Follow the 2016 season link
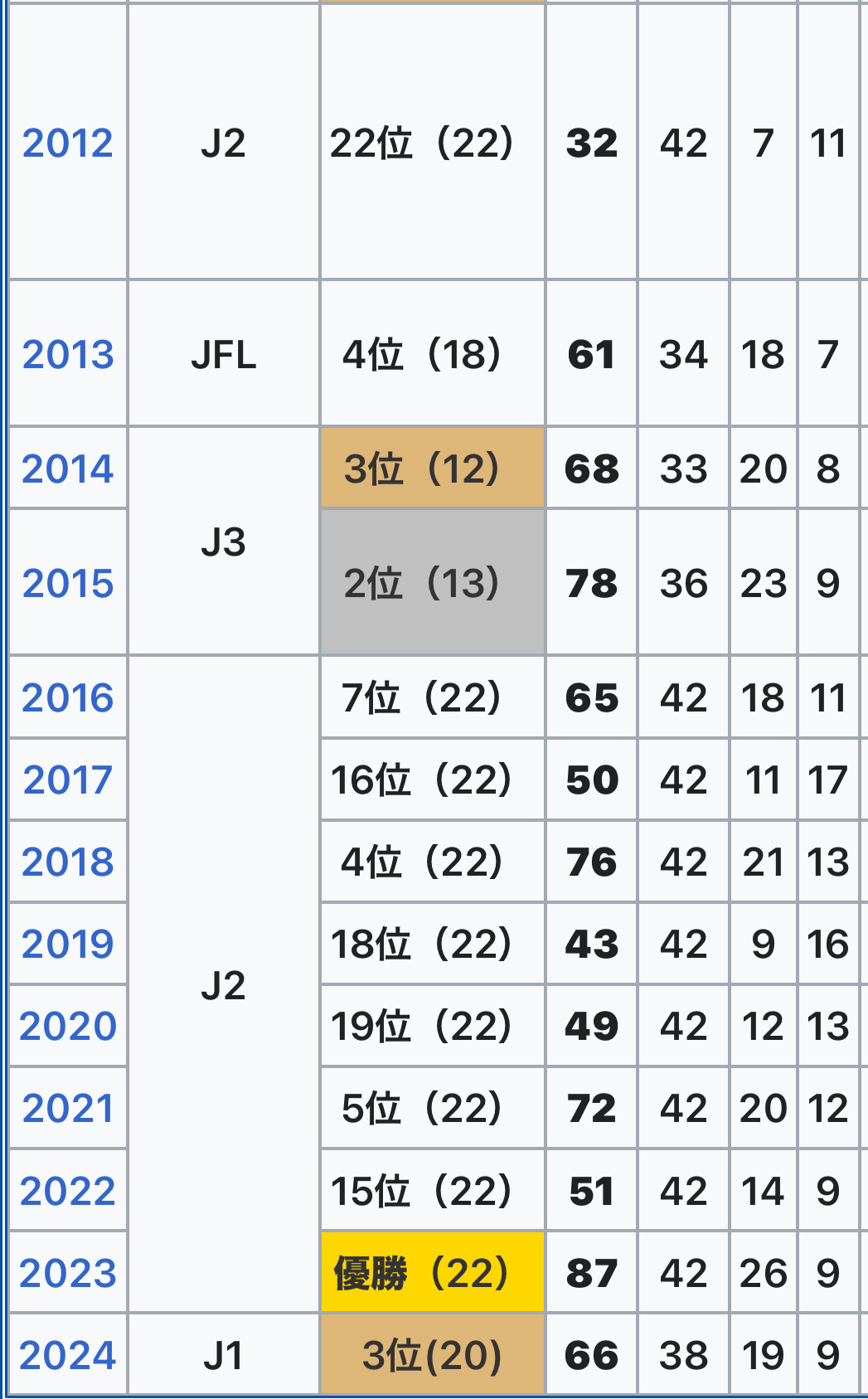 67,698
